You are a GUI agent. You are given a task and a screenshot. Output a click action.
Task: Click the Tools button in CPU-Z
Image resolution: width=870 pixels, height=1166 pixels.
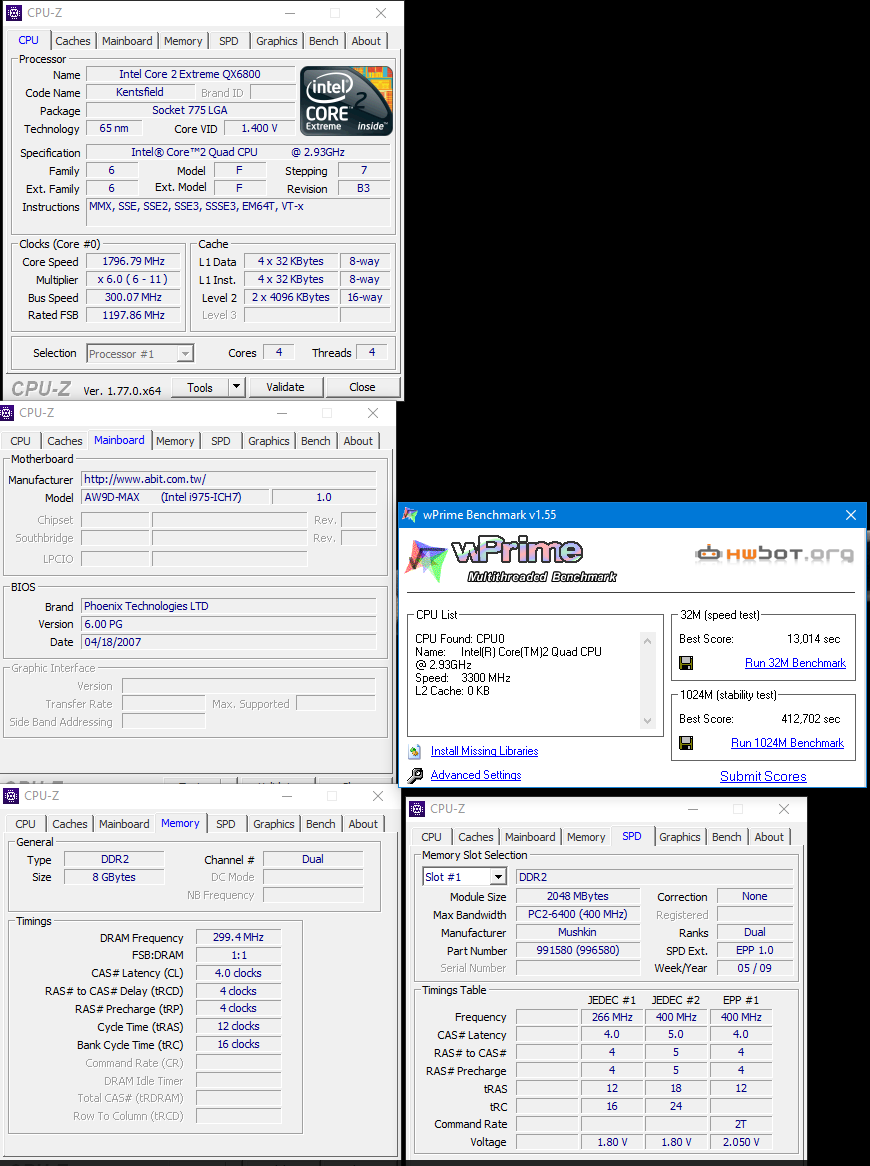(x=200, y=387)
